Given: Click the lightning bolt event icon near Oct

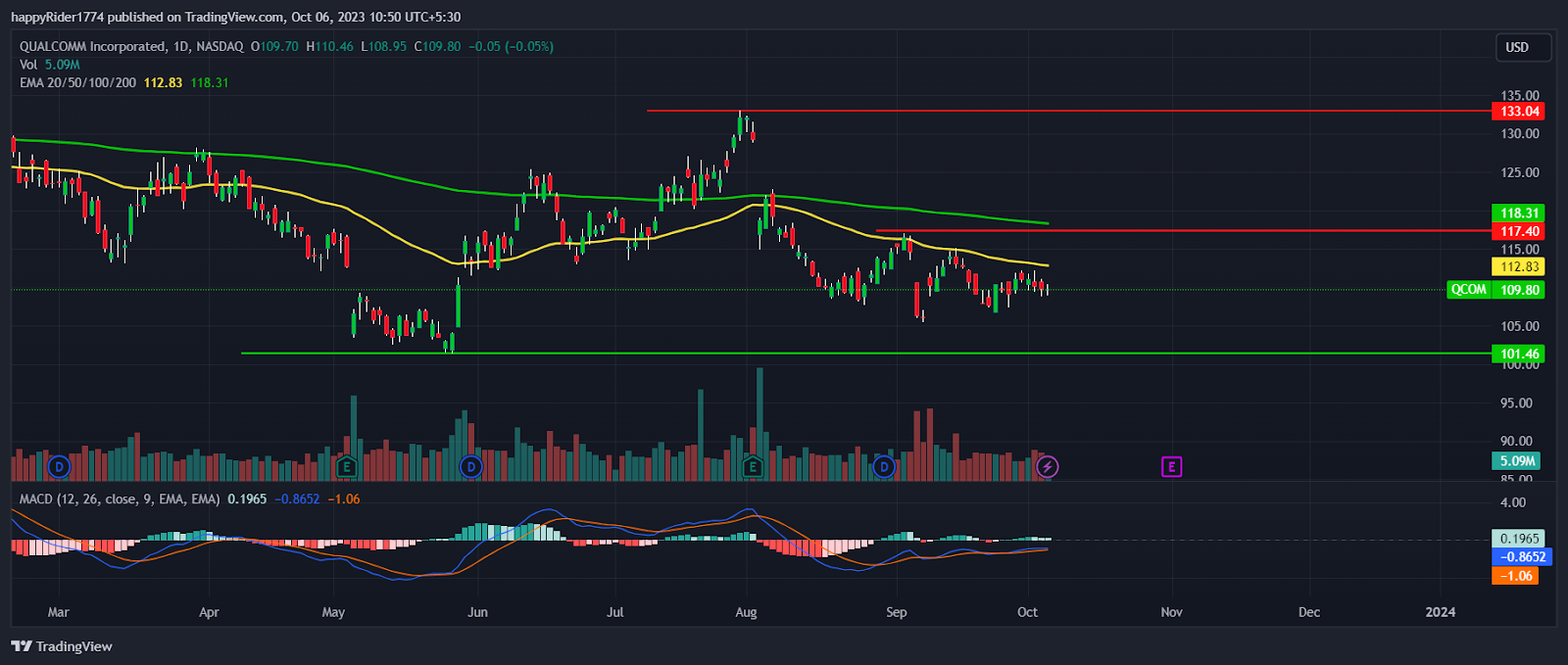Looking at the screenshot, I should tap(1048, 467).
